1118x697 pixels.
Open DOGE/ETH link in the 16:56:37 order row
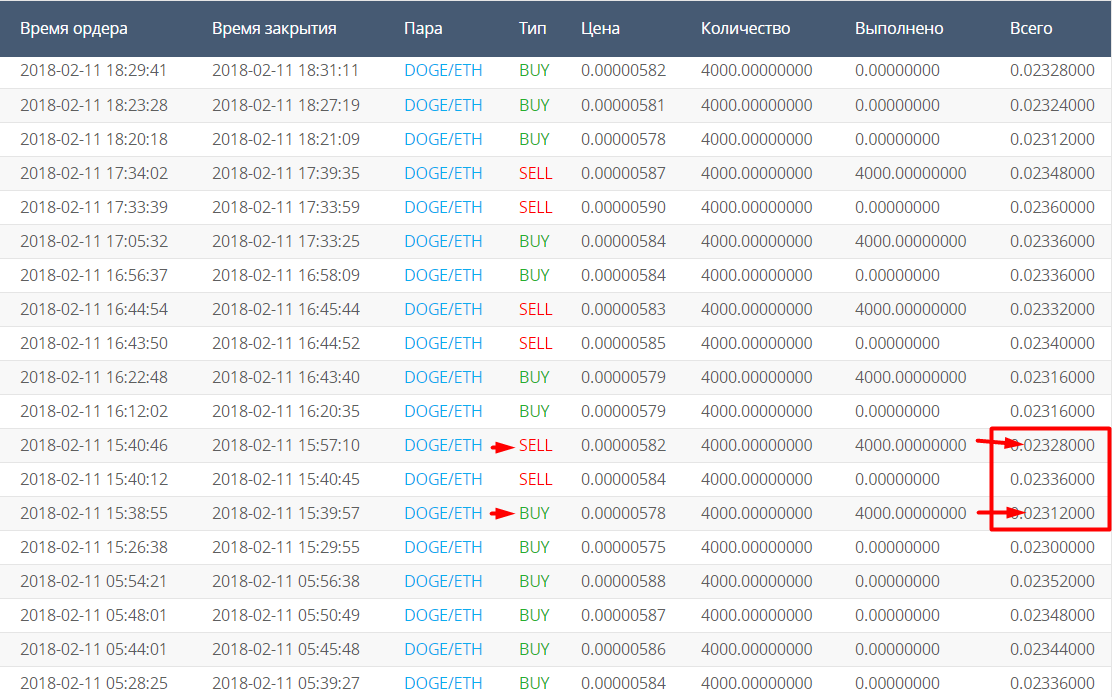click(x=443, y=275)
